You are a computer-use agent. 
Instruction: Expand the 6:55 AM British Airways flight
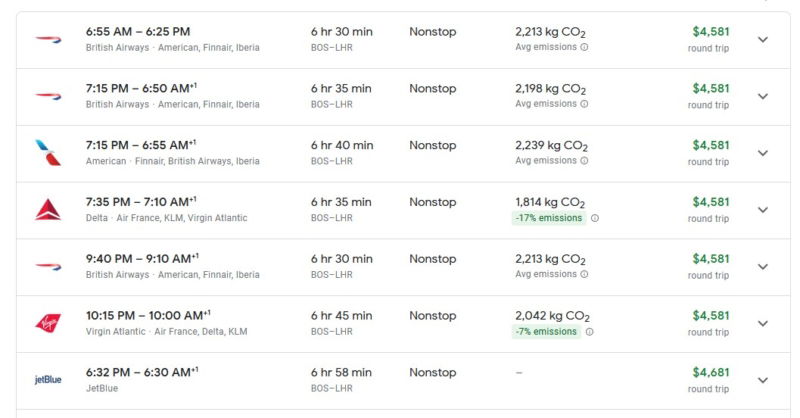763,40
